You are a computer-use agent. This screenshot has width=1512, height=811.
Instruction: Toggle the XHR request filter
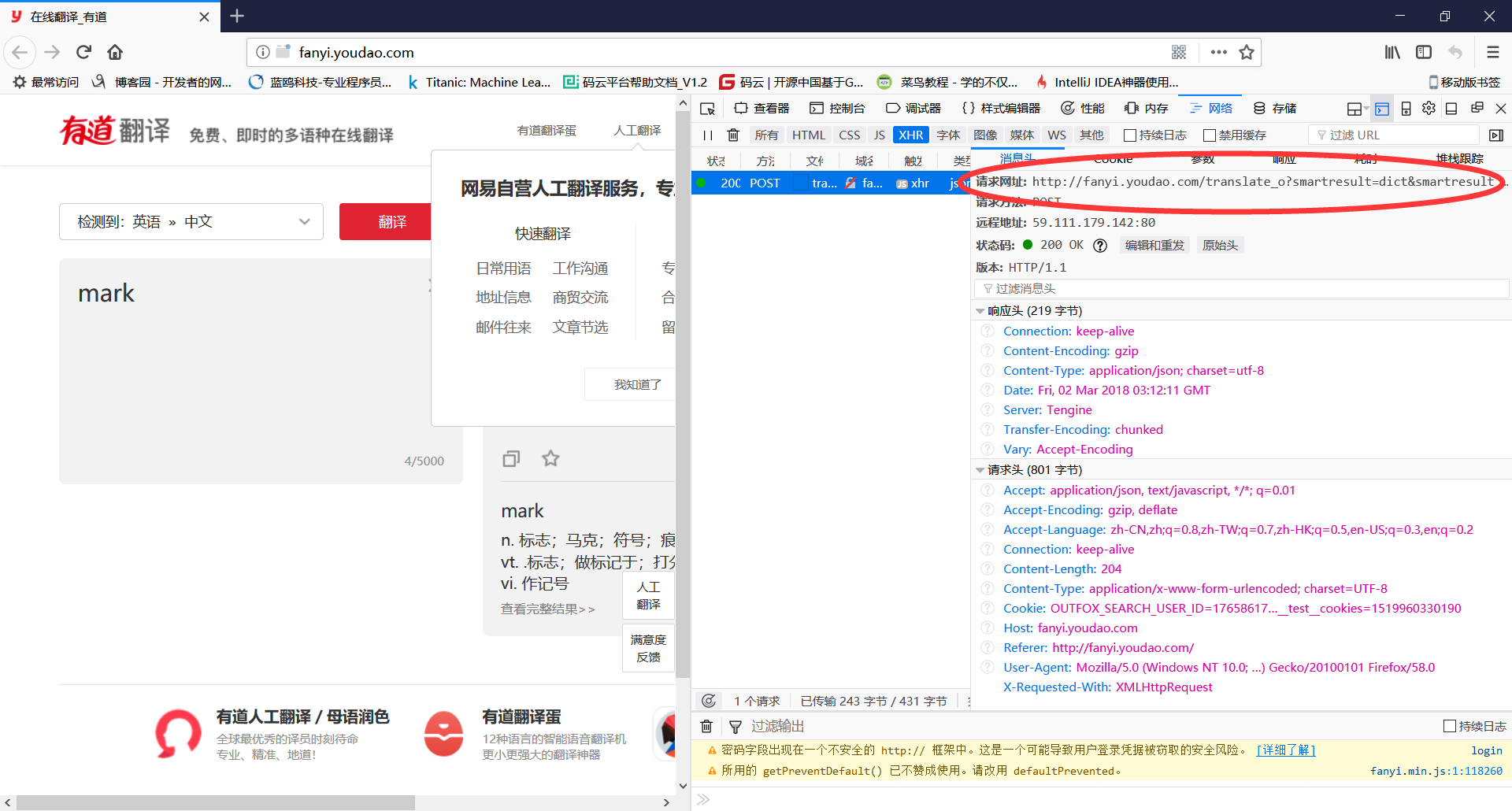pyautogui.click(x=910, y=135)
